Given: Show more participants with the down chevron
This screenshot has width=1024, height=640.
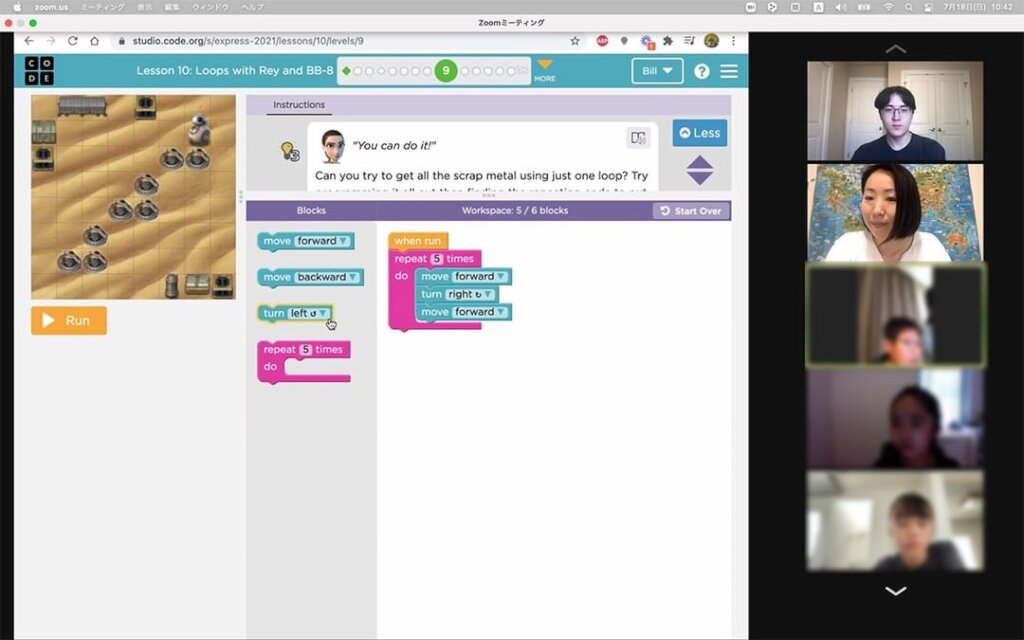Looking at the screenshot, I should click(x=895, y=590).
